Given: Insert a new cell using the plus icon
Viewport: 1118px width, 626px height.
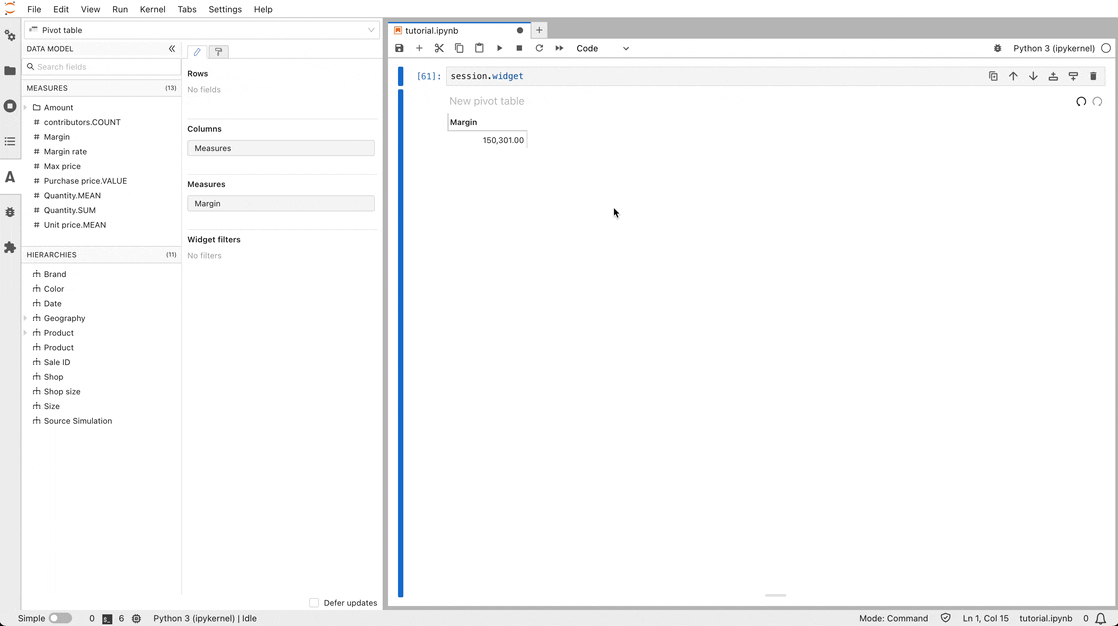Looking at the screenshot, I should click(419, 48).
